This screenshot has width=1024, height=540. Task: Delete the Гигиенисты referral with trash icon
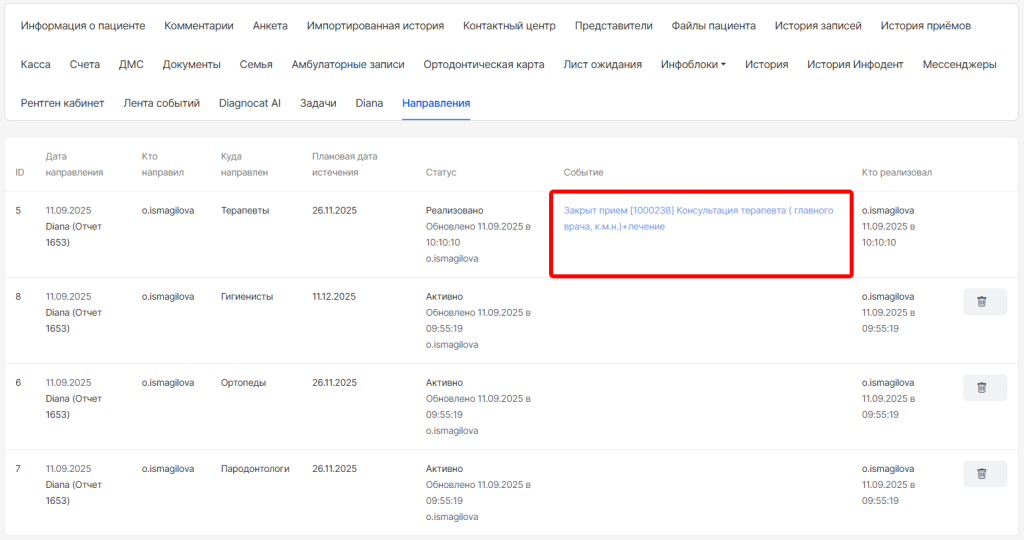pos(984,302)
